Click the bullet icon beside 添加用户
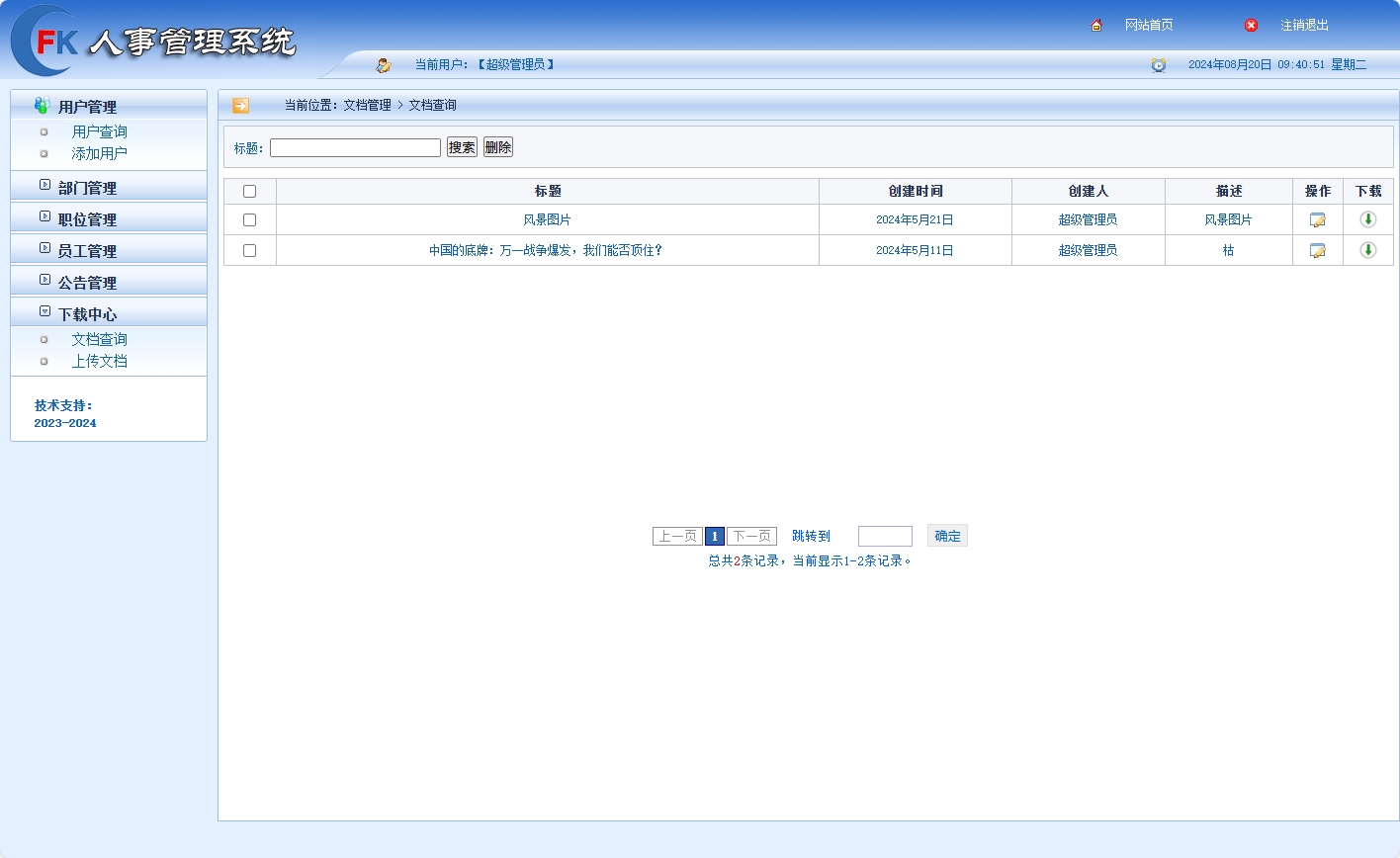Viewport: 1400px width, 858px height. click(44, 153)
